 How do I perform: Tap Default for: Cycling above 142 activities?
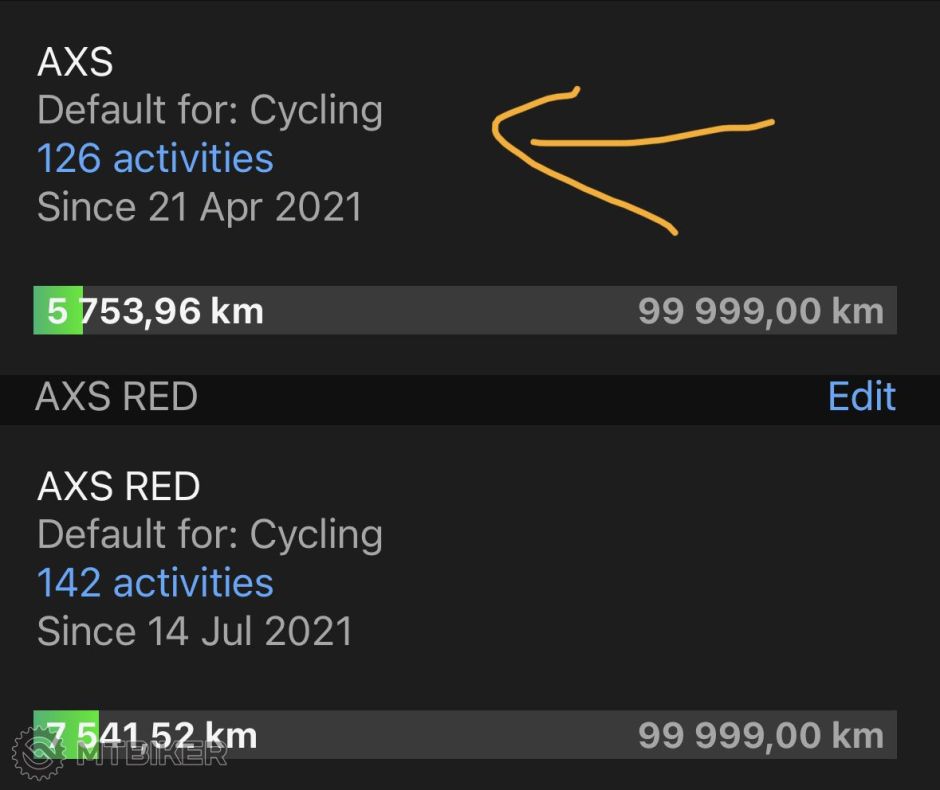click(x=210, y=534)
